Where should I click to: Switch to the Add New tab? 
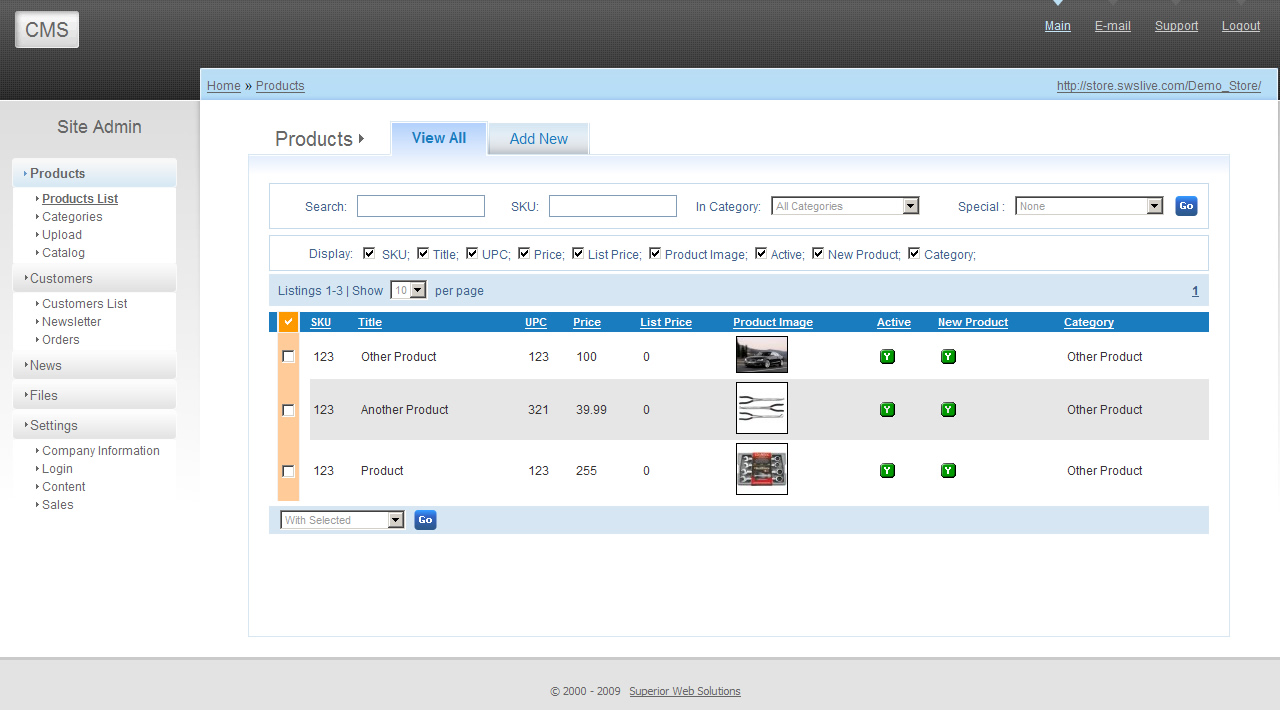coord(539,139)
